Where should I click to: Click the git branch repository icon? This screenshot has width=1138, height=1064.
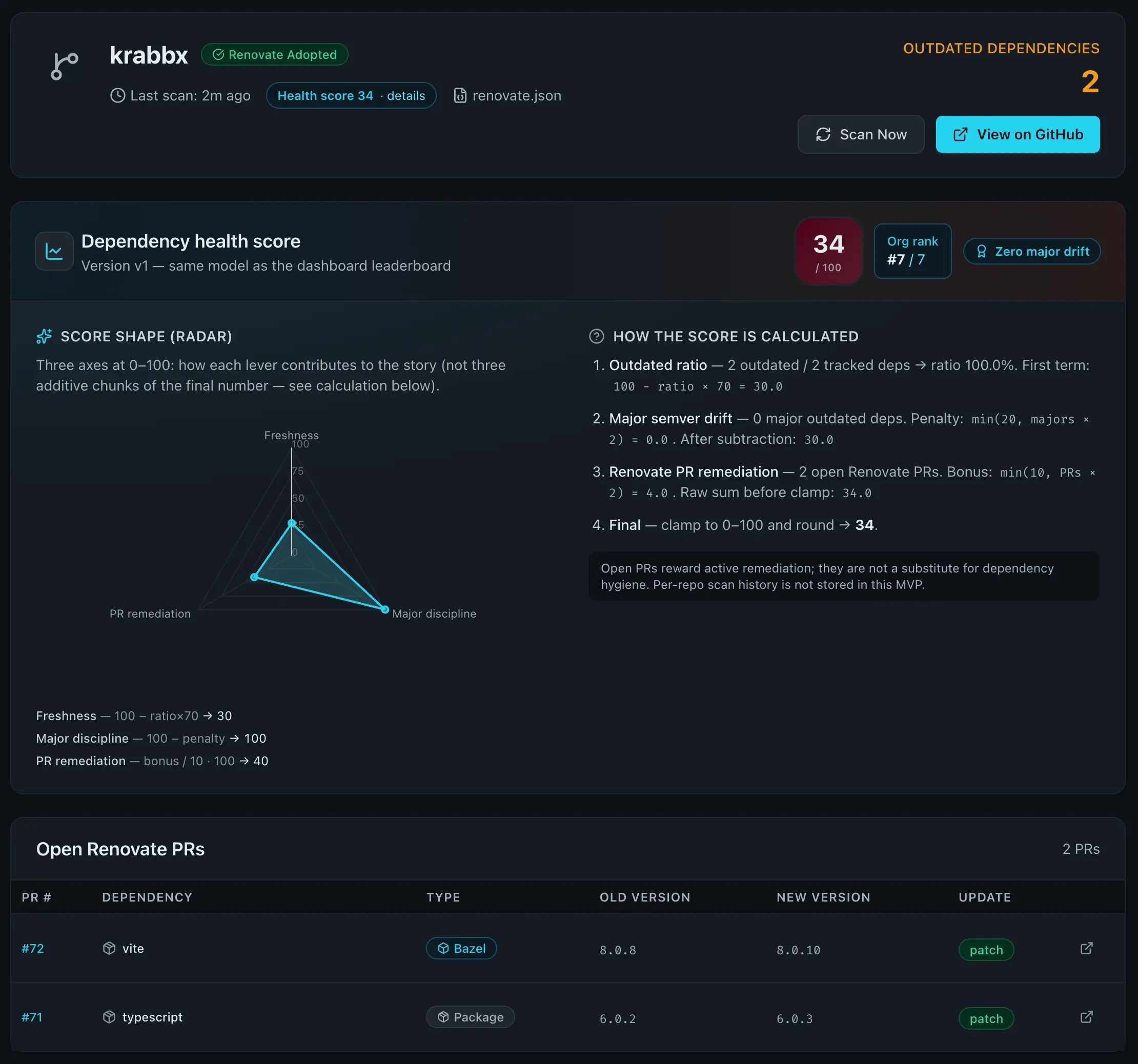(64, 66)
